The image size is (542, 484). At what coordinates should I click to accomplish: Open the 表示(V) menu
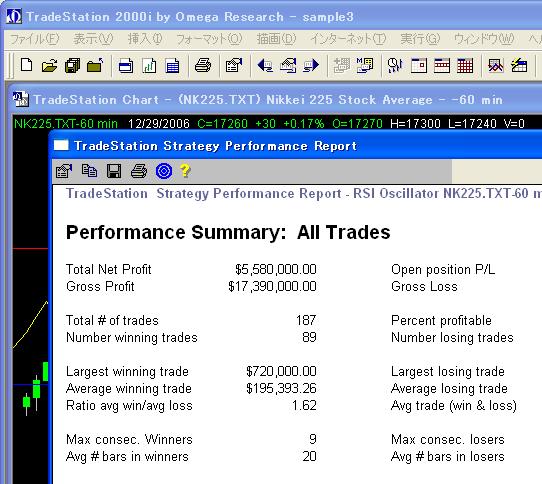(93, 39)
